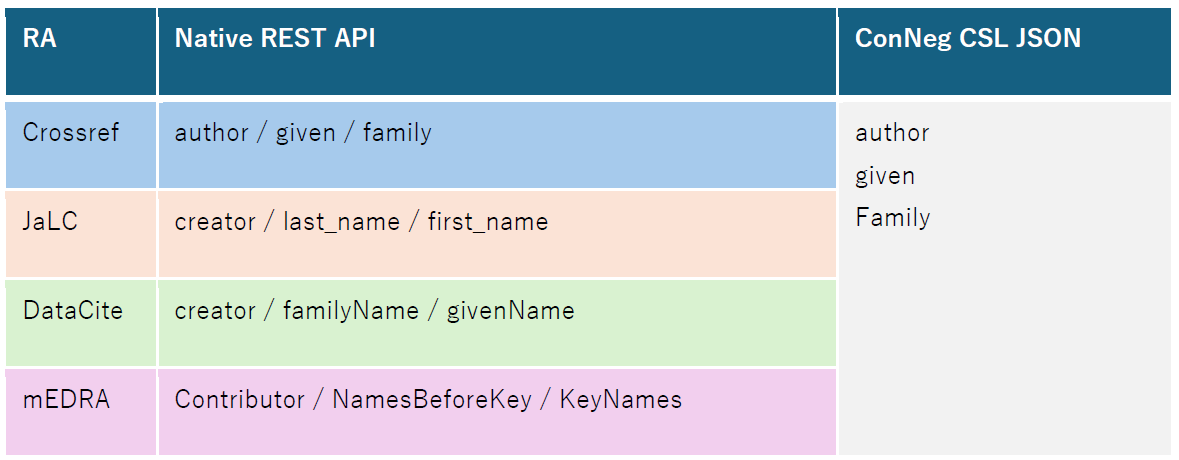The width and height of the screenshot is (1179, 460).
Task: Click the ConNeg CSL JSON header
Action: point(967,39)
